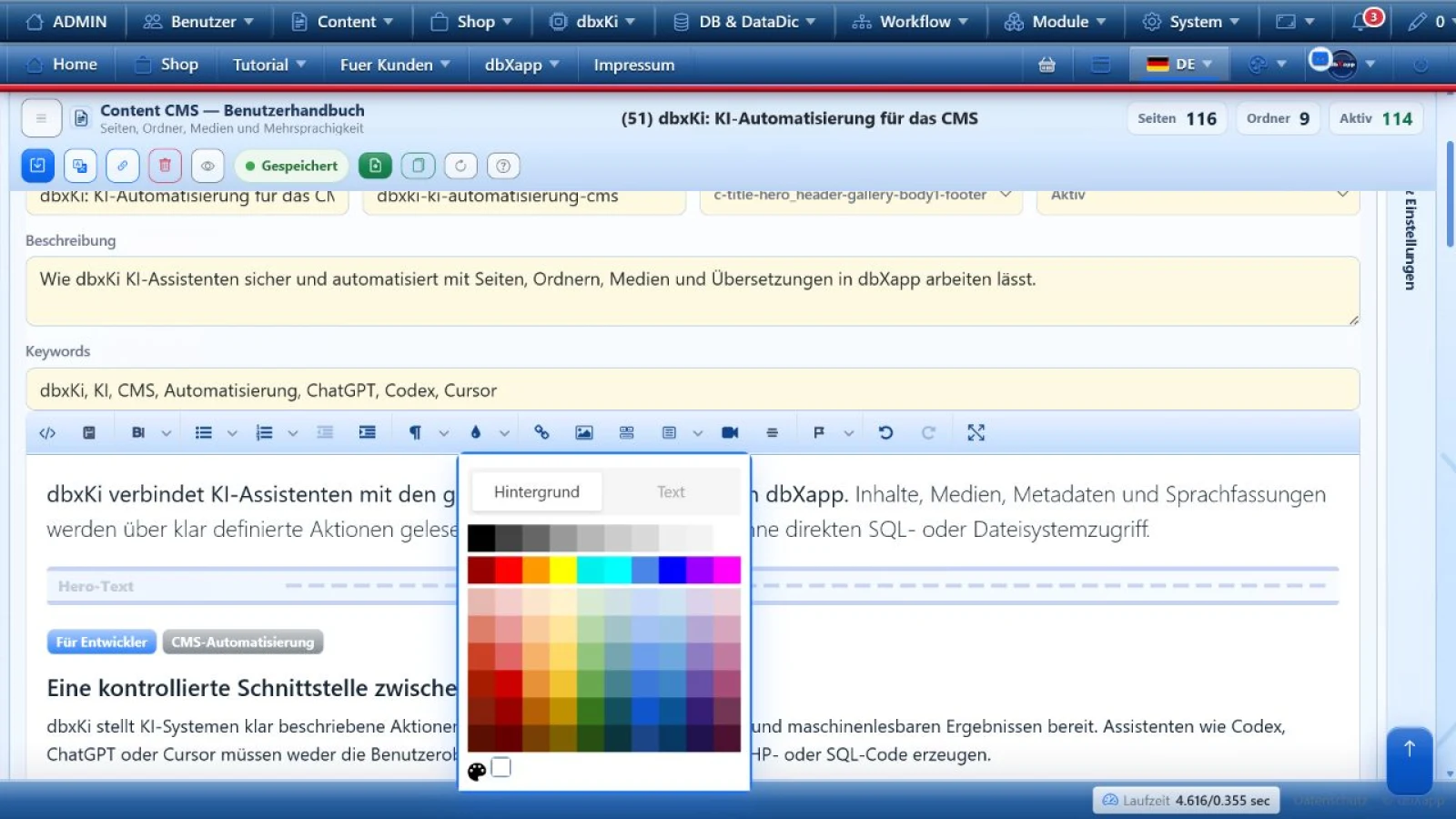
Task: Open the Impressum link
Action: [x=634, y=65]
